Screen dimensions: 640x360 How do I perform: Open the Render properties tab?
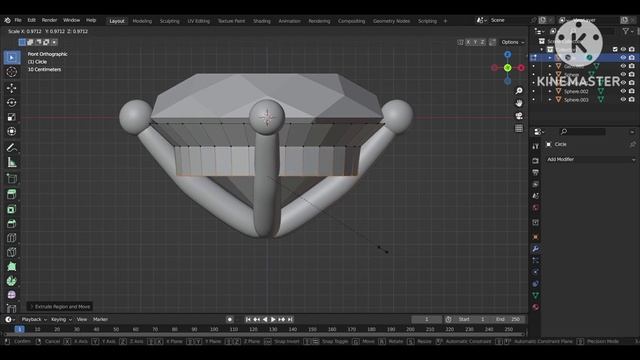(536, 161)
